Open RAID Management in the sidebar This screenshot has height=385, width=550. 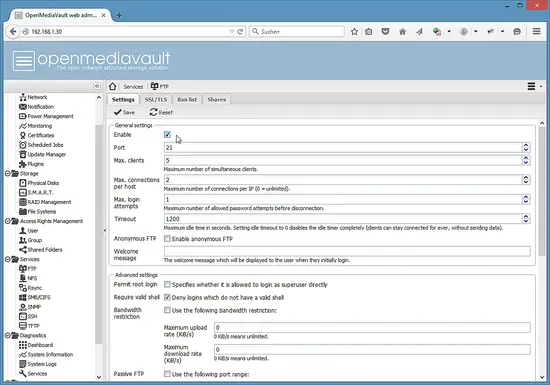point(49,202)
